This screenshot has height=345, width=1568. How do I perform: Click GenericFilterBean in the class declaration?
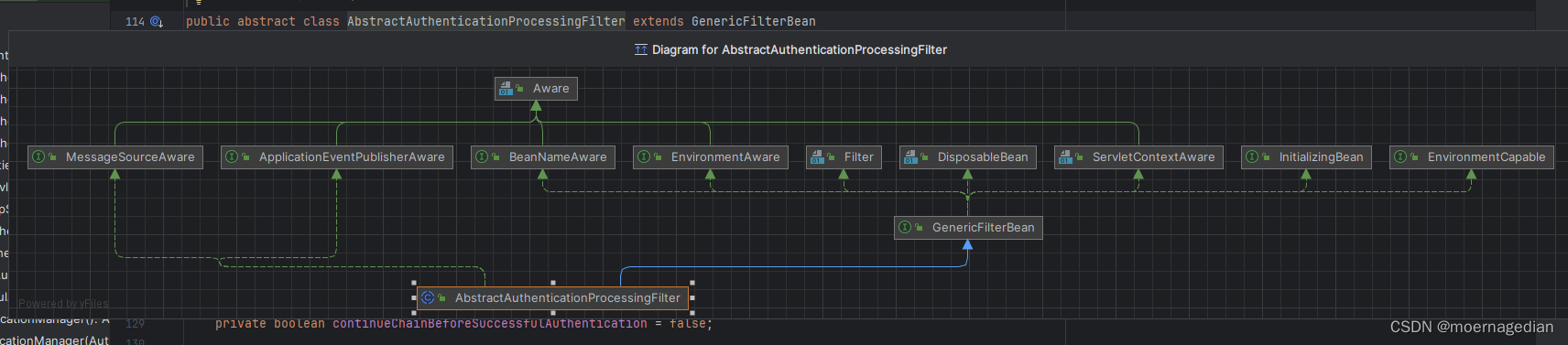point(754,21)
